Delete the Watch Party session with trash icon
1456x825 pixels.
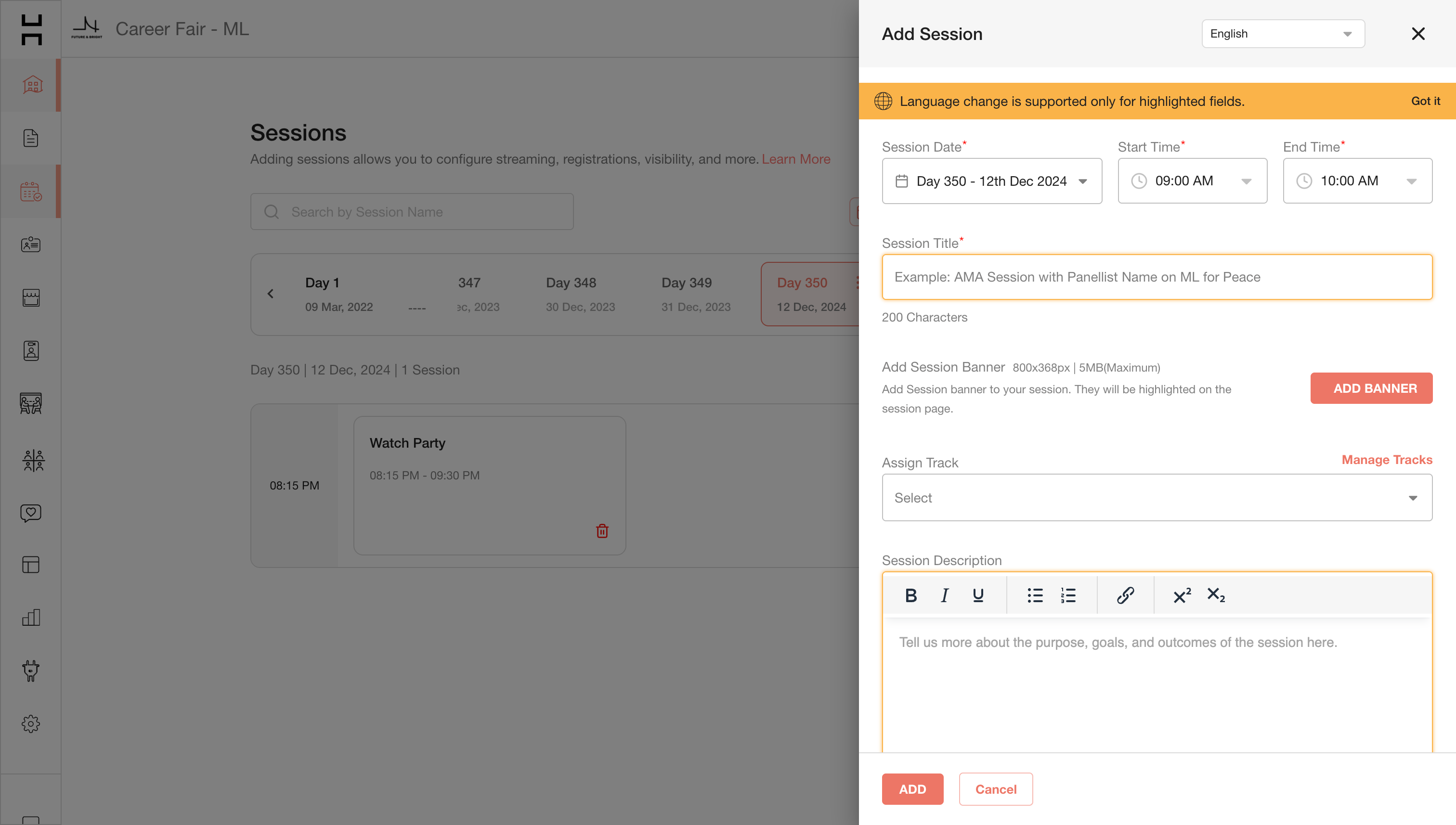(602, 531)
